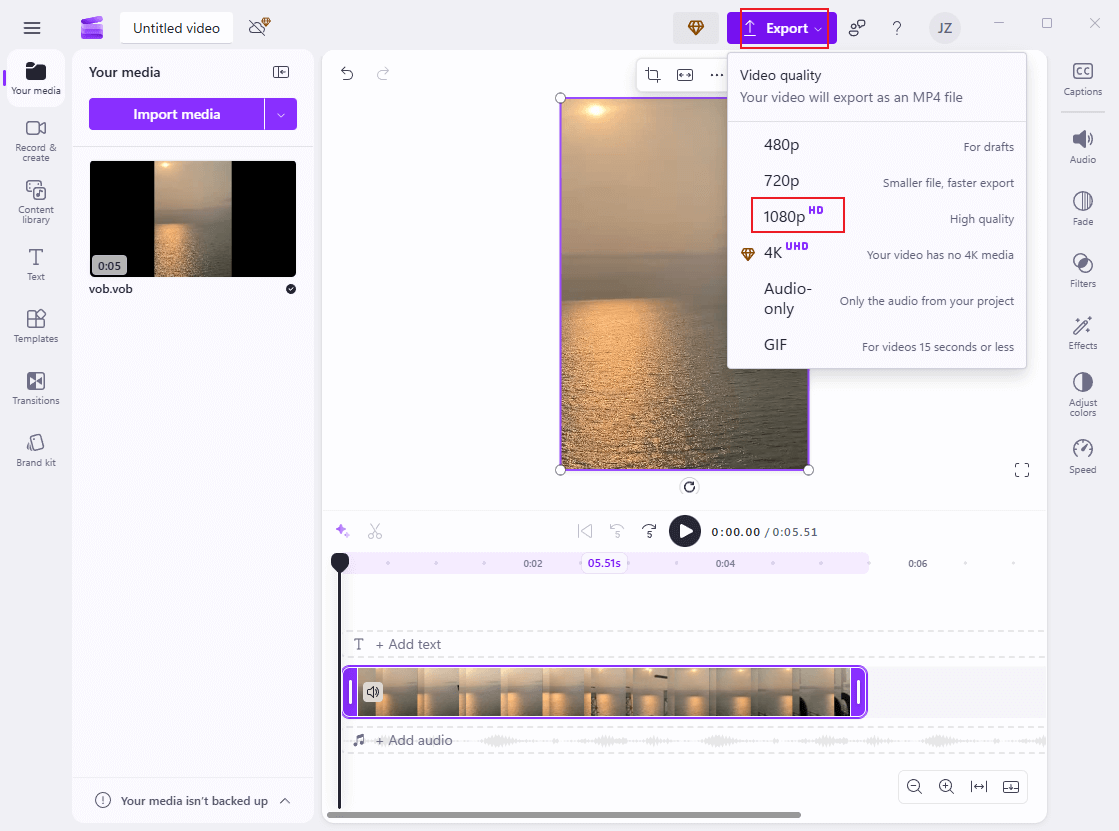
Task: Zoom in on the timeline
Action: 946,787
